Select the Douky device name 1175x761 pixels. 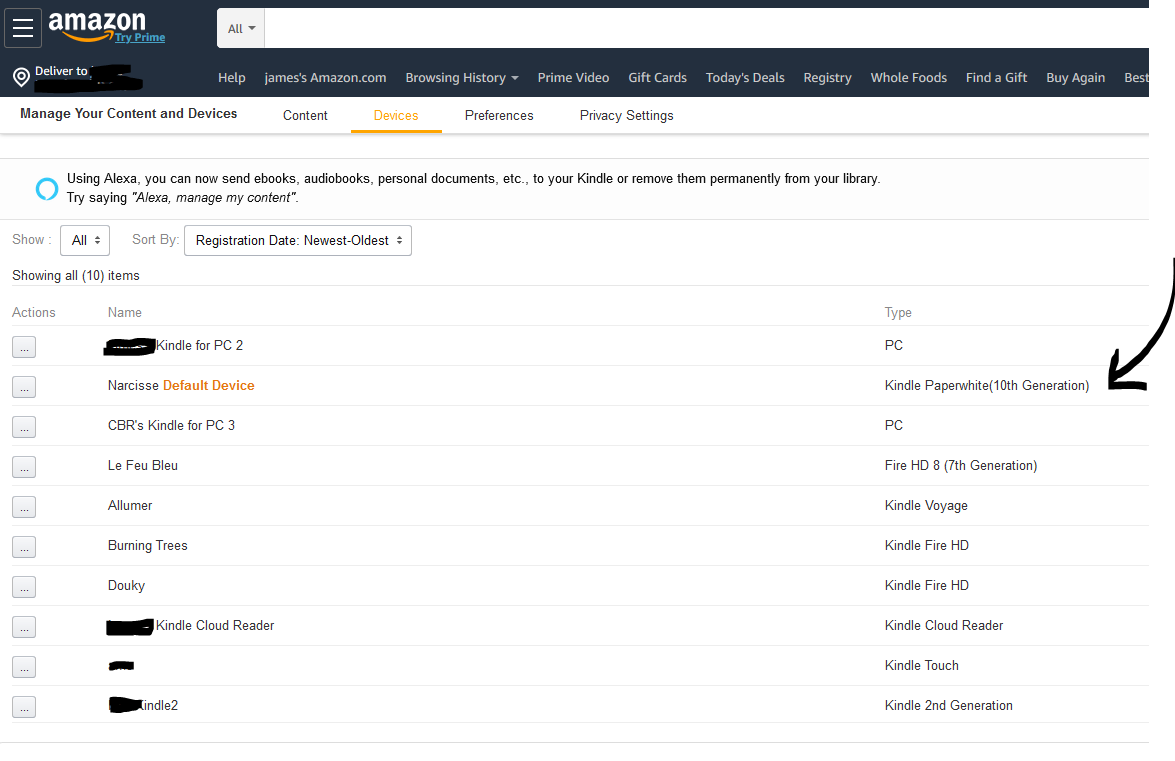click(x=126, y=586)
